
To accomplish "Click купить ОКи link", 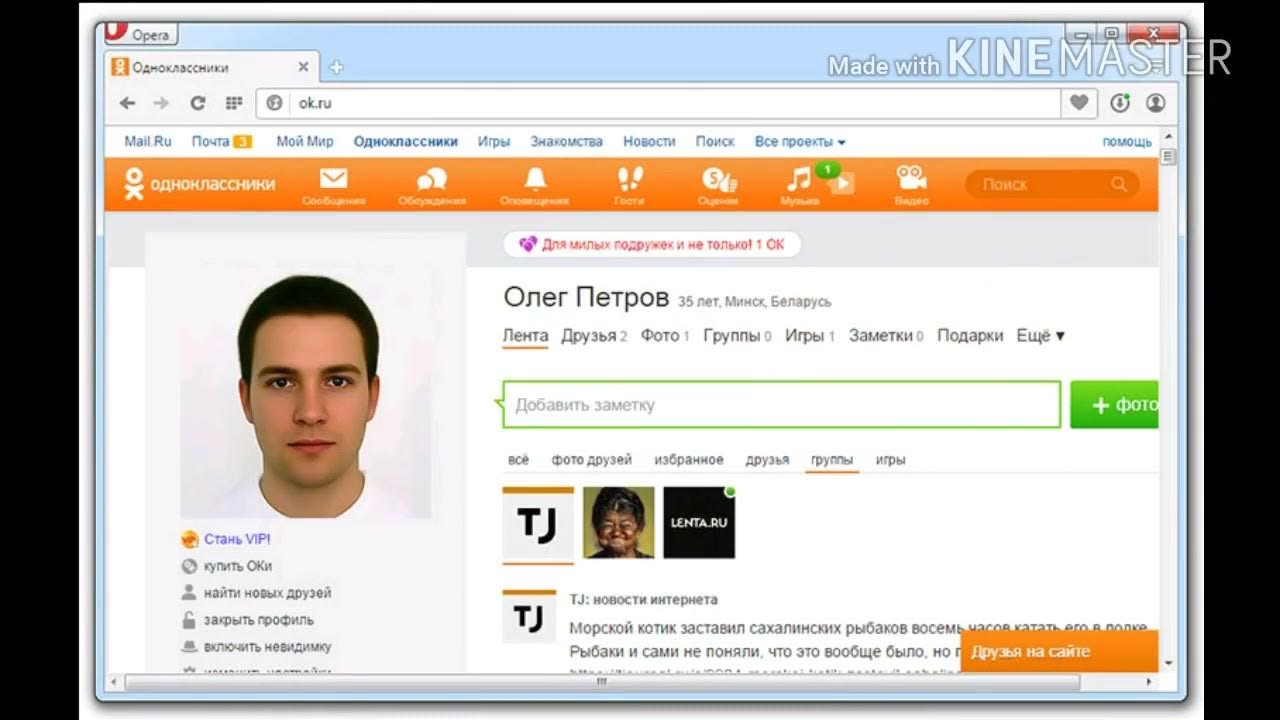I will (x=238, y=566).
